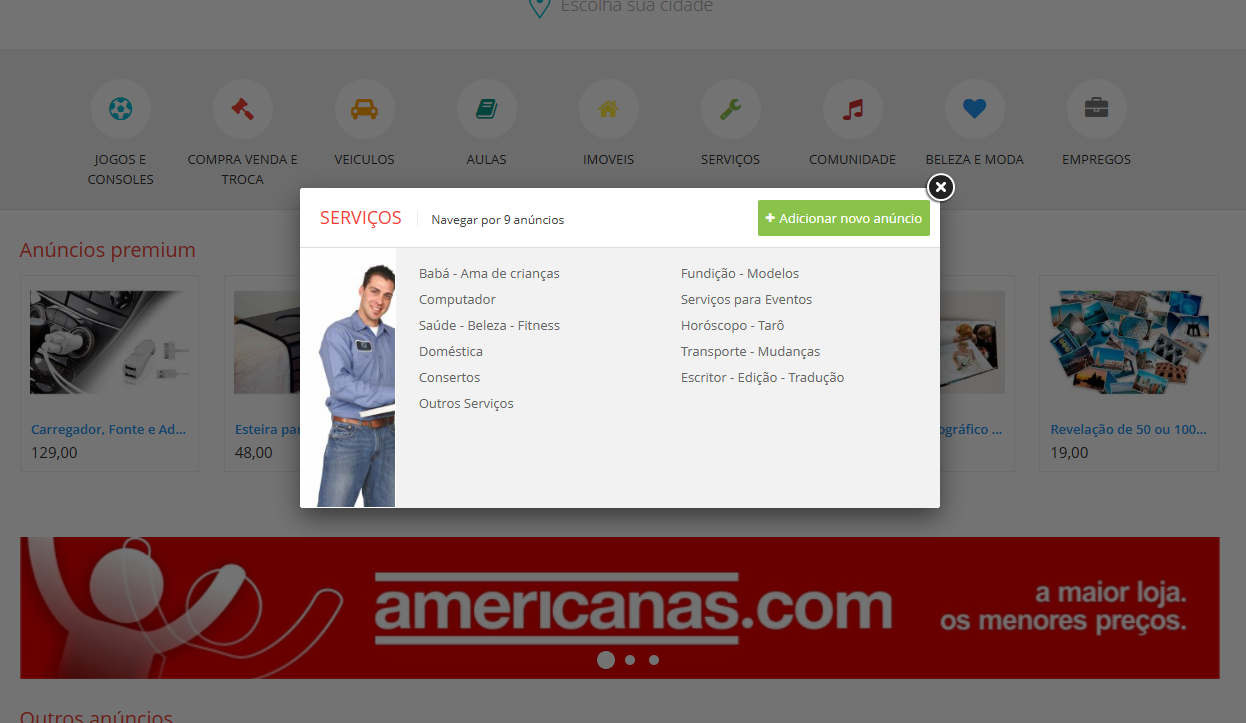This screenshot has width=1246, height=723.
Task: Click the 19,00 price text
Action: tap(1069, 452)
